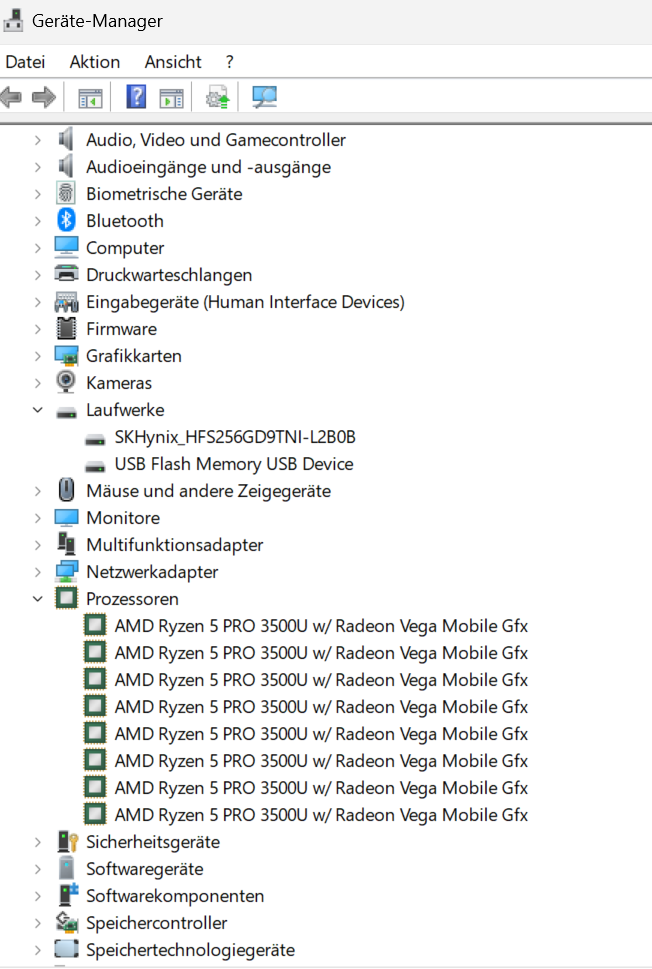Screen dimensions: 652x969
Task: Expand the Netzwerkadapter category chevron
Action: coord(38,572)
